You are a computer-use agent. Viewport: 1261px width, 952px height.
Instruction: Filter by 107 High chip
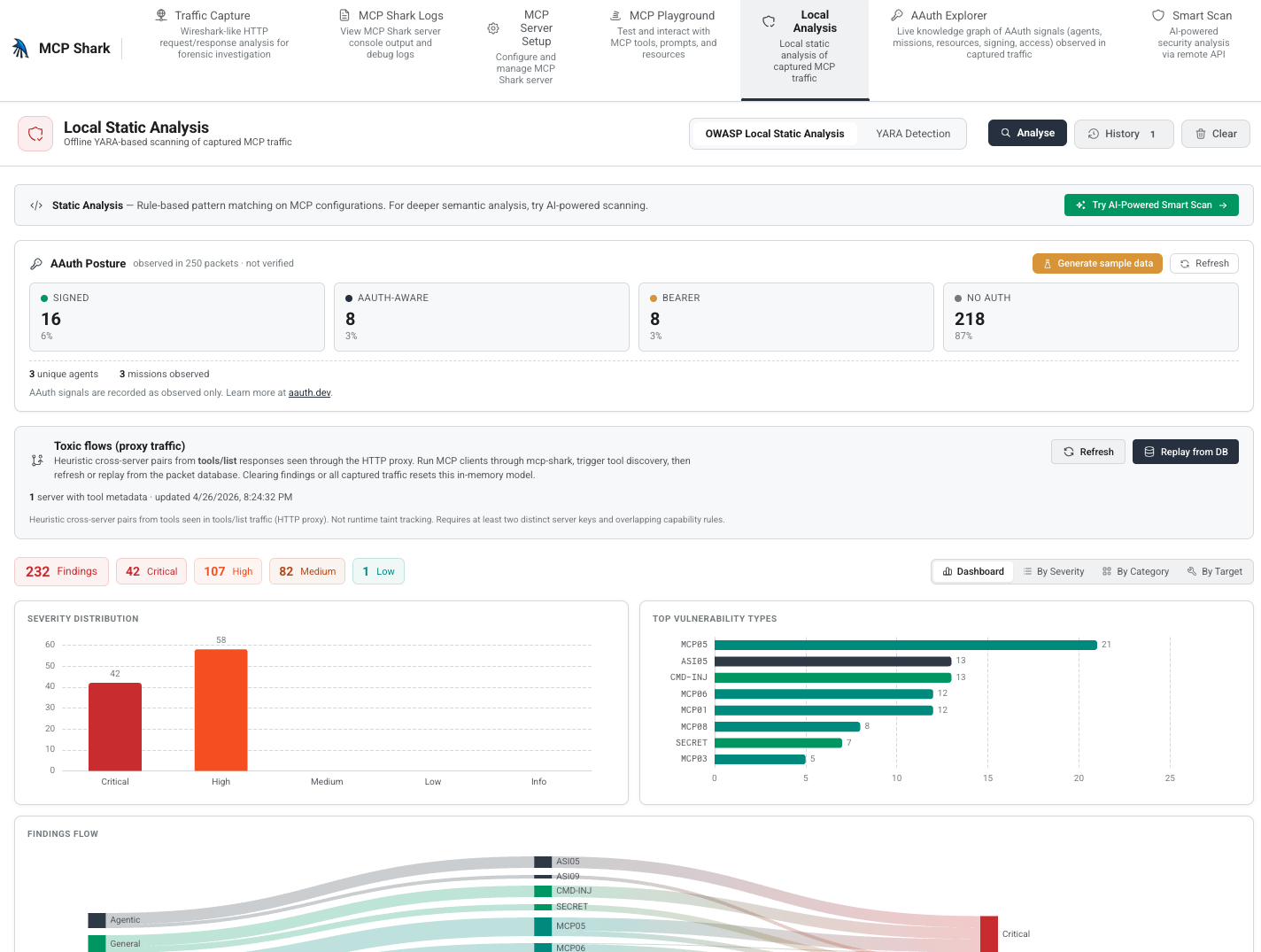point(228,571)
